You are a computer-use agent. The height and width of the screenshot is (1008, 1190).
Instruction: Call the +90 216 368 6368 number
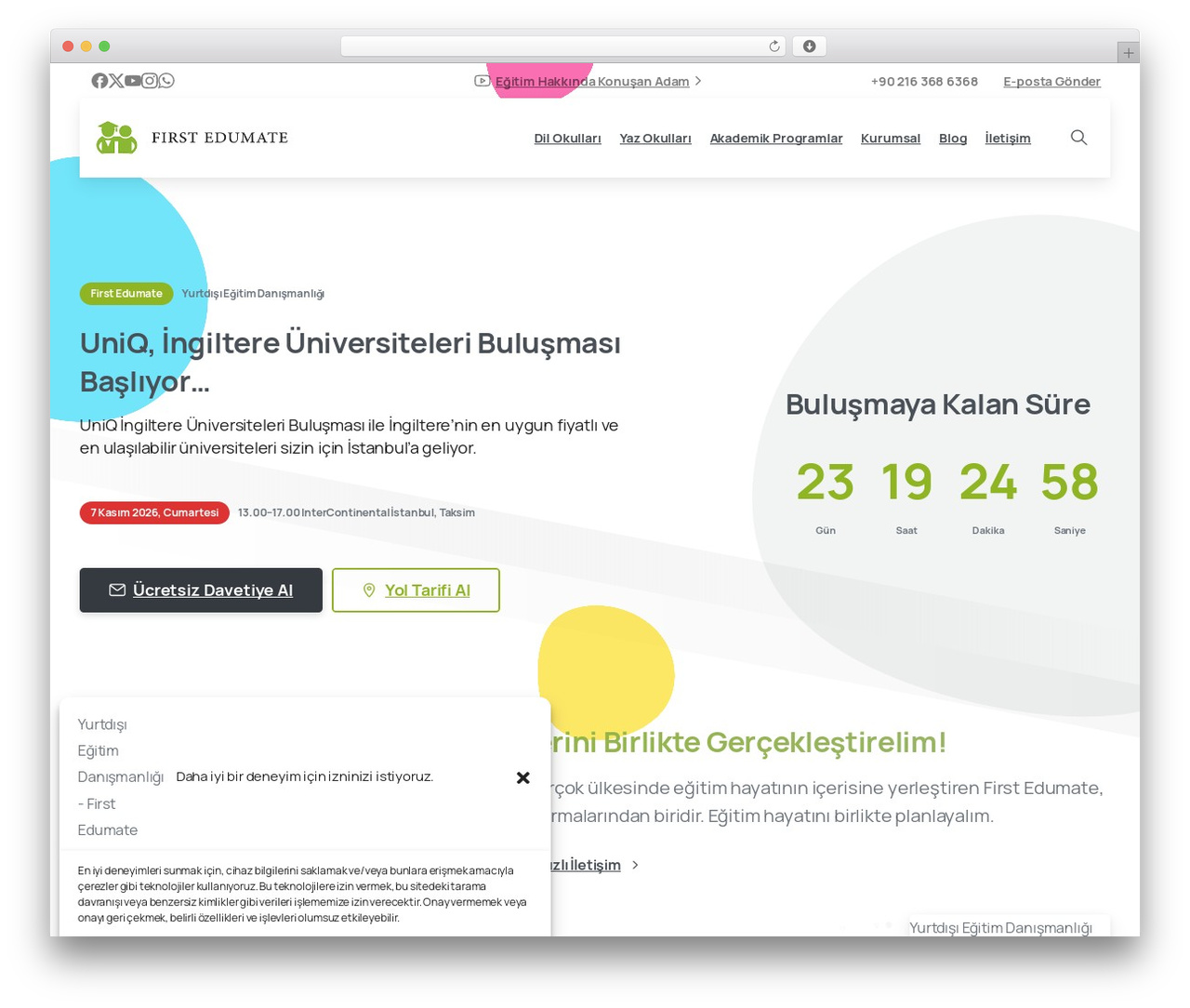[924, 82]
